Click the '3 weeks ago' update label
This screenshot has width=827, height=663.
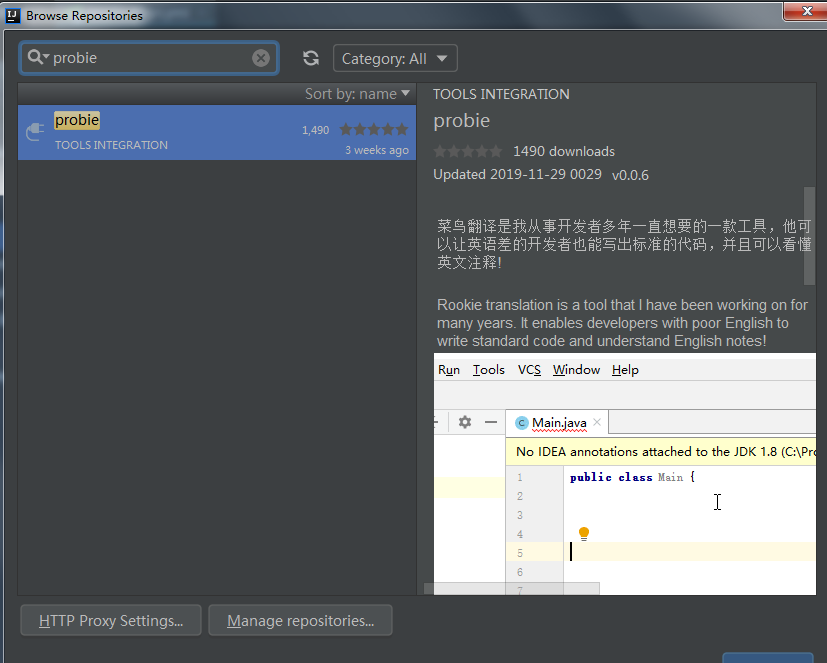pyautogui.click(x=377, y=150)
